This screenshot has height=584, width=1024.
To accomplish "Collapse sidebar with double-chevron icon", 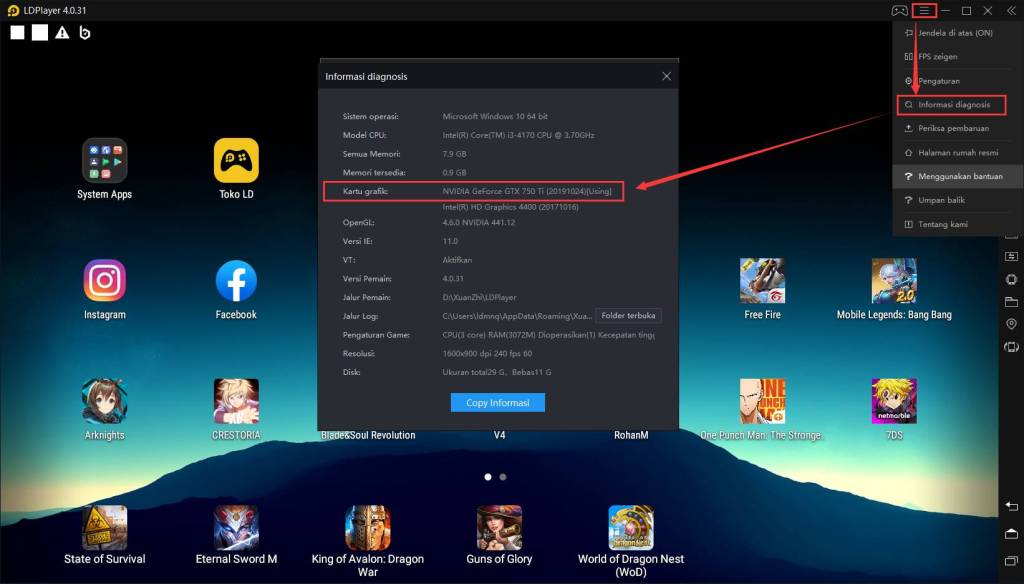I will (1011, 10).
